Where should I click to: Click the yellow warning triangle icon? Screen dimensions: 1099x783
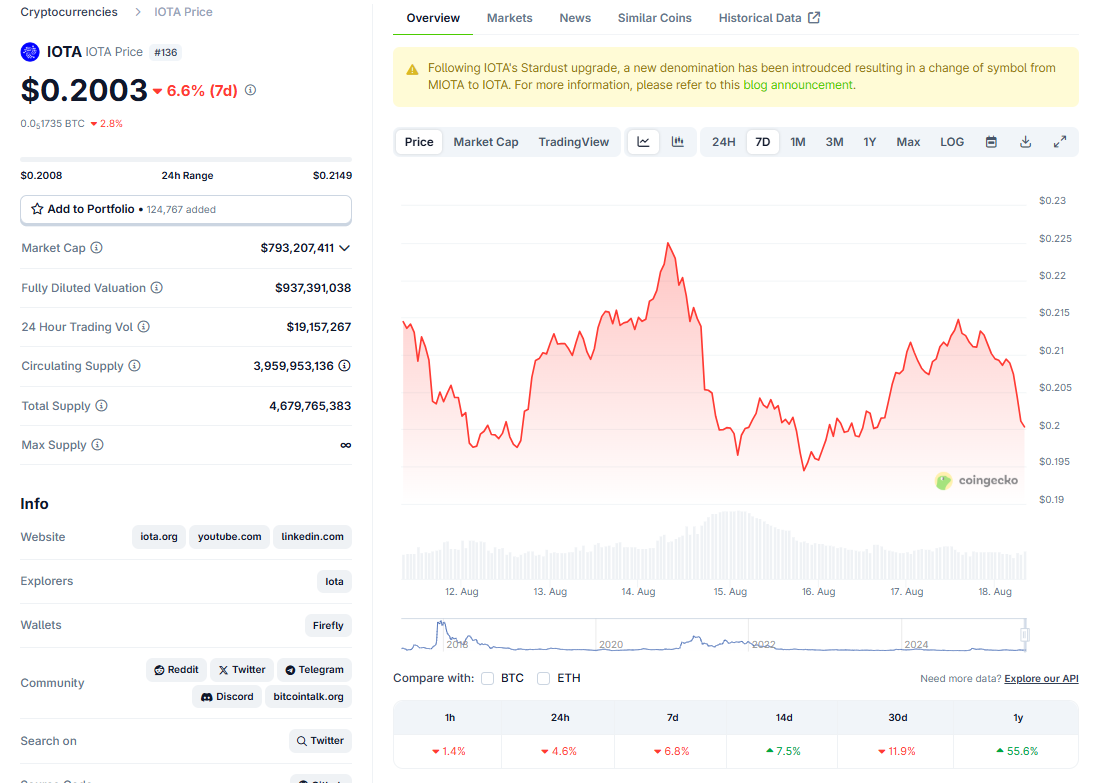412,69
